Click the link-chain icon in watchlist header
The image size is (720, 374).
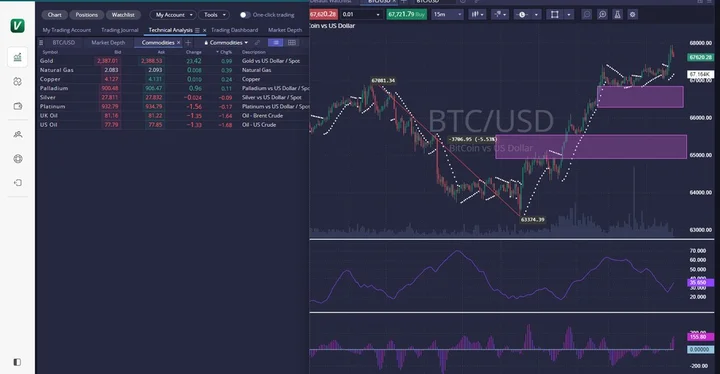(x=257, y=42)
